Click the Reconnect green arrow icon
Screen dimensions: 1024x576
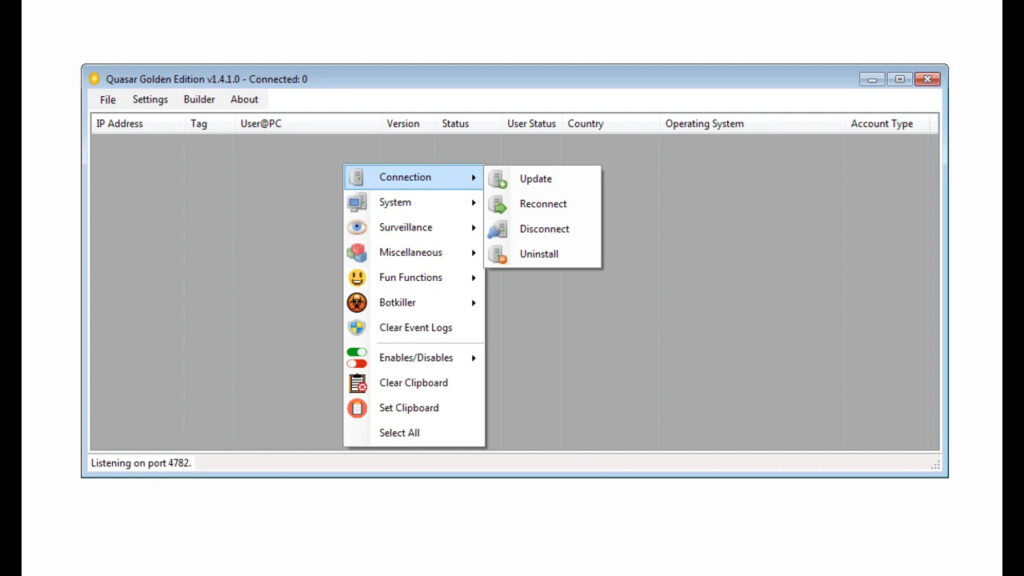498,204
